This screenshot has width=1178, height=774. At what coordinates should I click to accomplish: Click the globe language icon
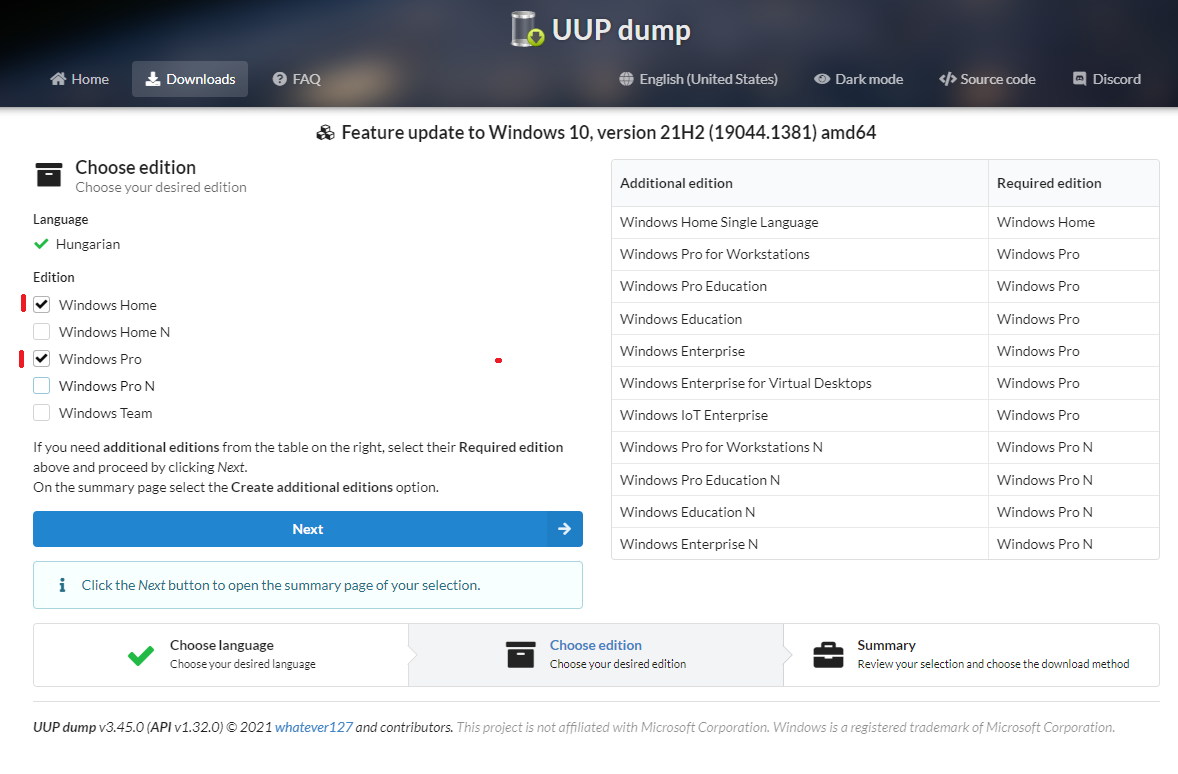pyautogui.click(x=627, y=79)
